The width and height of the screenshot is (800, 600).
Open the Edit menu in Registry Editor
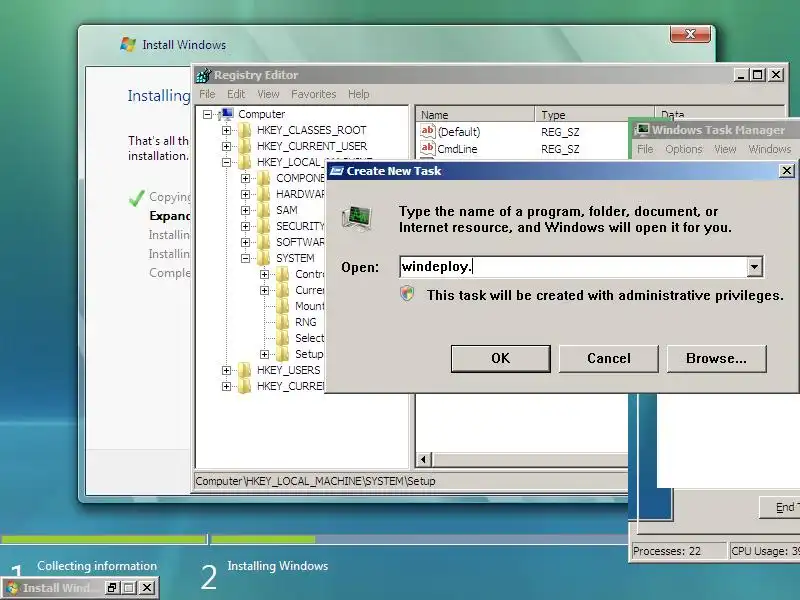(x=236, y=94)
